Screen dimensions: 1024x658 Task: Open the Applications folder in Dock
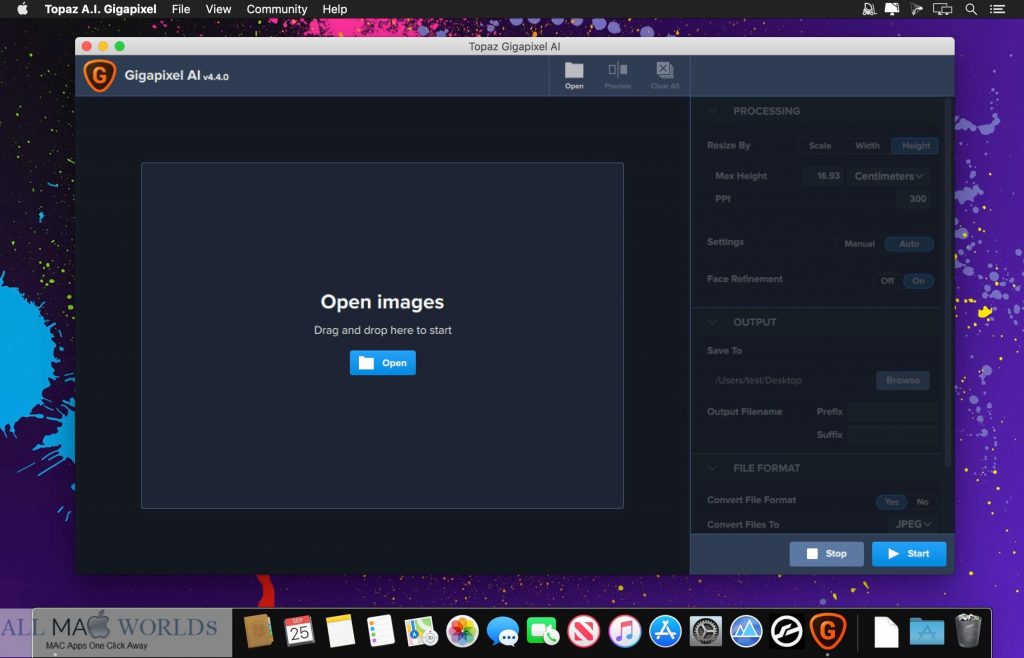(927, 631)
